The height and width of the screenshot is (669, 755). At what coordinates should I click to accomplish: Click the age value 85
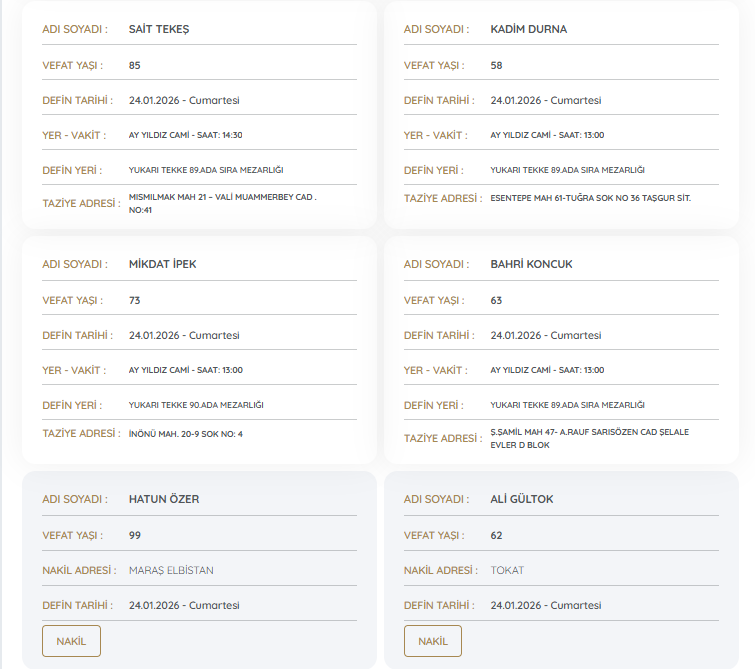pyautogui.click(x=135, y=65)
